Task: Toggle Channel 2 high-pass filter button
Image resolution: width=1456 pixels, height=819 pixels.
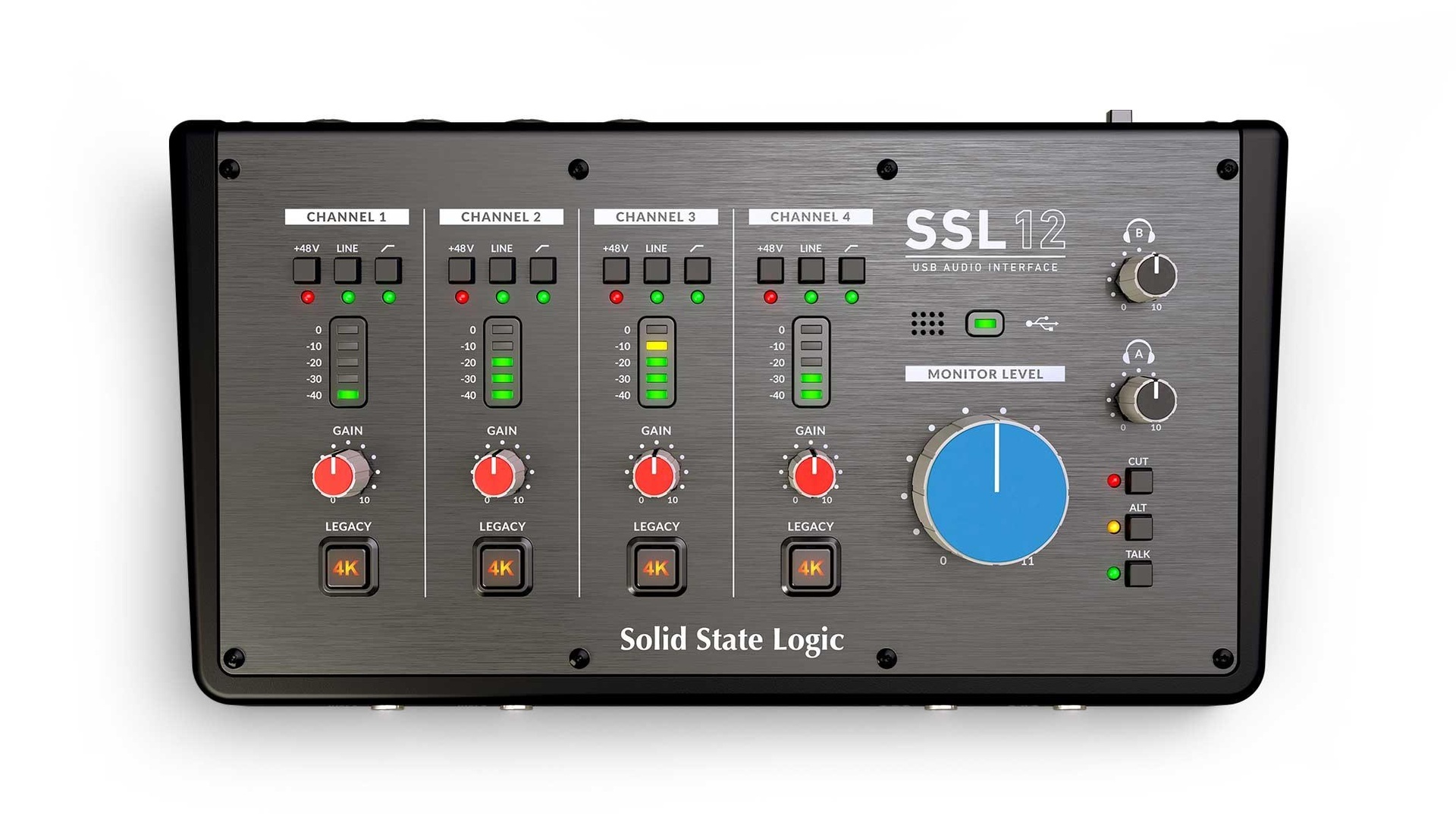Action: (x=543, y=271)
